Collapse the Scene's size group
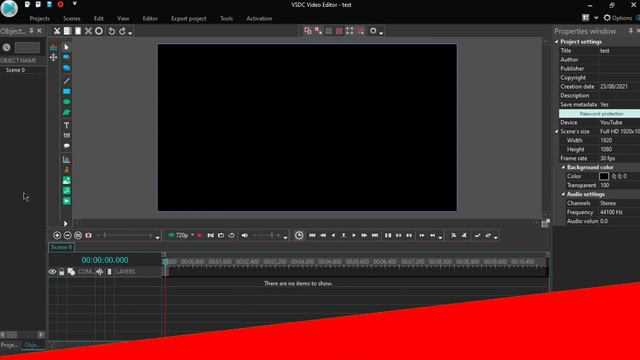The width and height of the screenshot is (640, 360). coord(556,131)
